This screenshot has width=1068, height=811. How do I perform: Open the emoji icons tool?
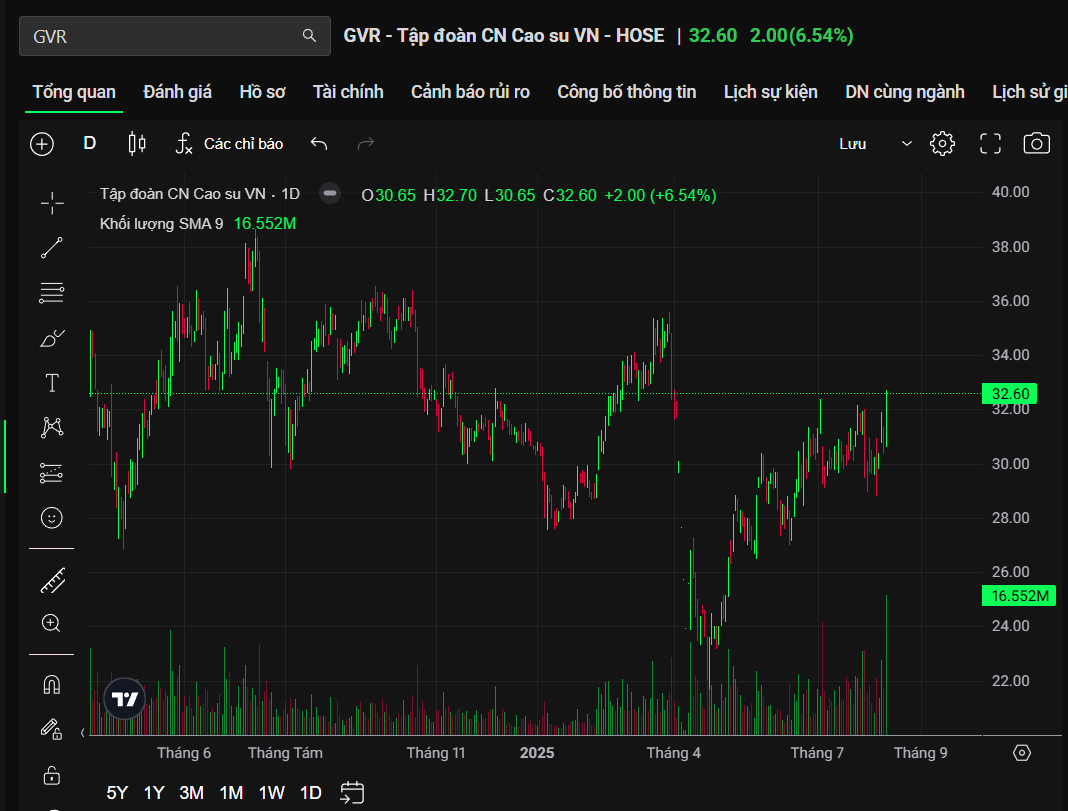(x=52, y=518)
